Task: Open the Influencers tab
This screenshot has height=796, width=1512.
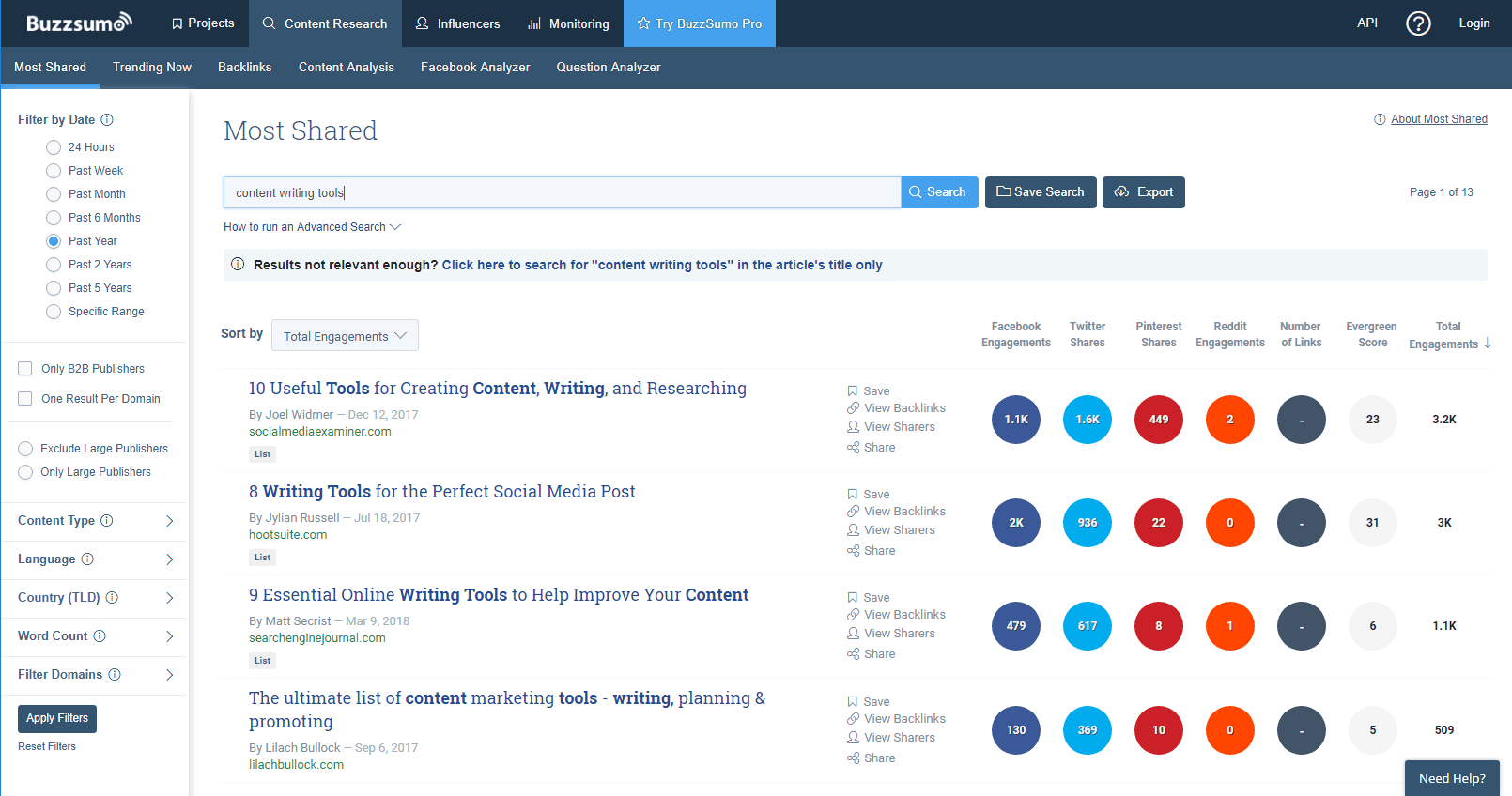Action: pyautogui.click(x=457, y=23)
